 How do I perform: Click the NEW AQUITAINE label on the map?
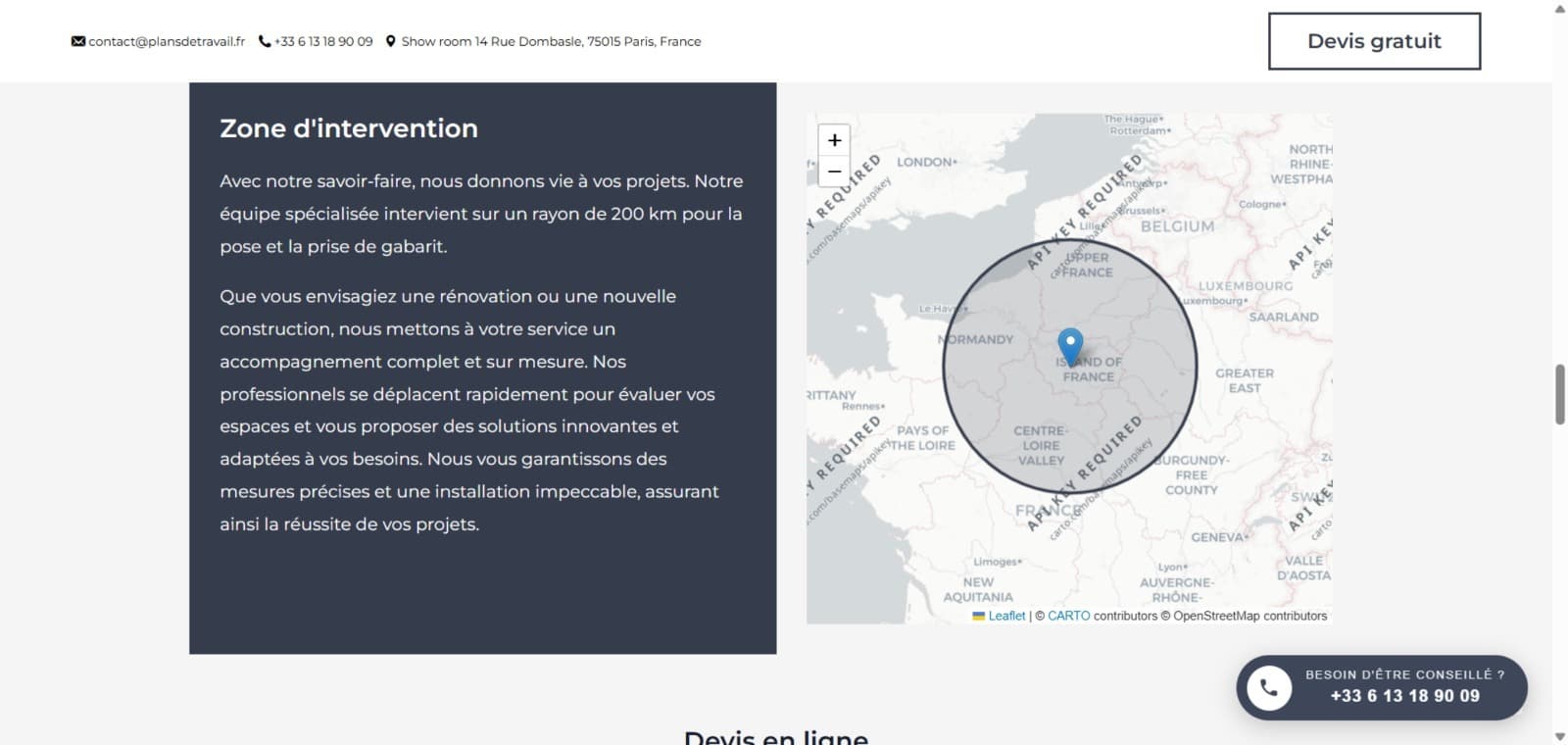coord(978,589)
